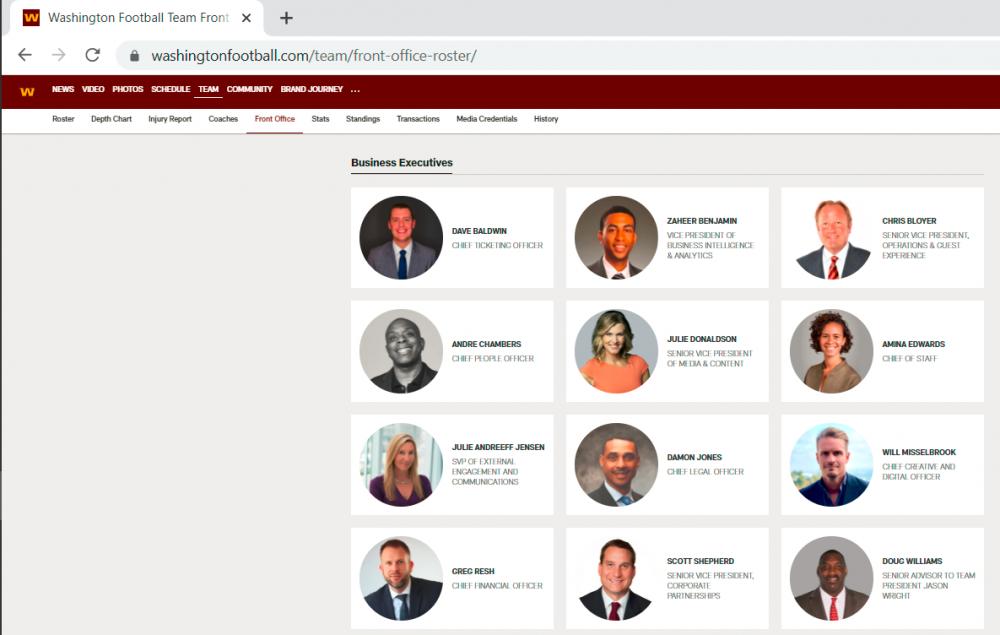Screen dimensions: 1000x635
Task: Open Damon Jones name link
Action: [x=694, y=458]
